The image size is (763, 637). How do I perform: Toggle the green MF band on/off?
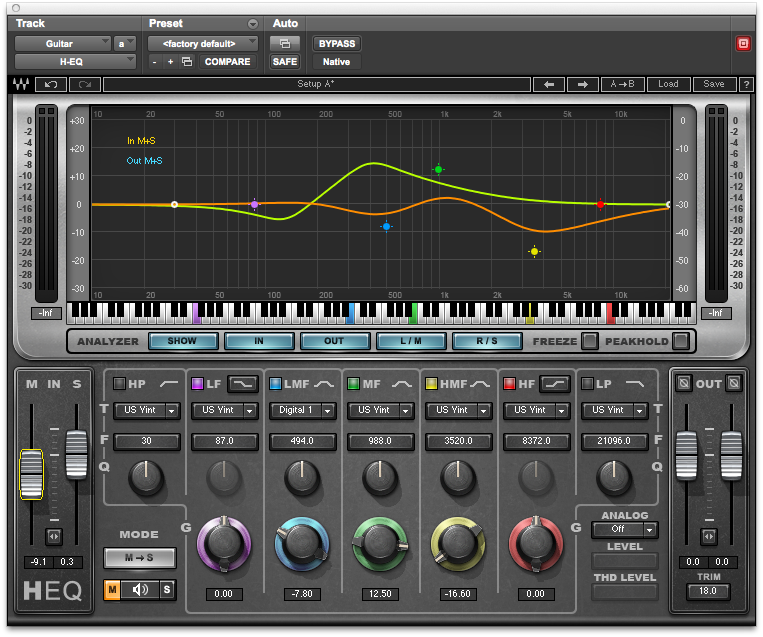[x=353, y=384]
